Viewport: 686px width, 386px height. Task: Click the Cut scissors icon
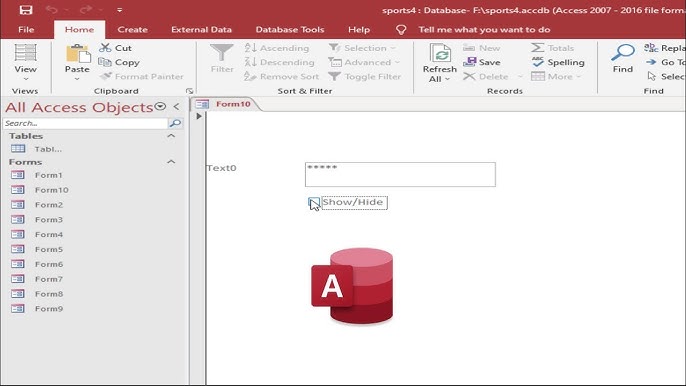tap(105, 48)
